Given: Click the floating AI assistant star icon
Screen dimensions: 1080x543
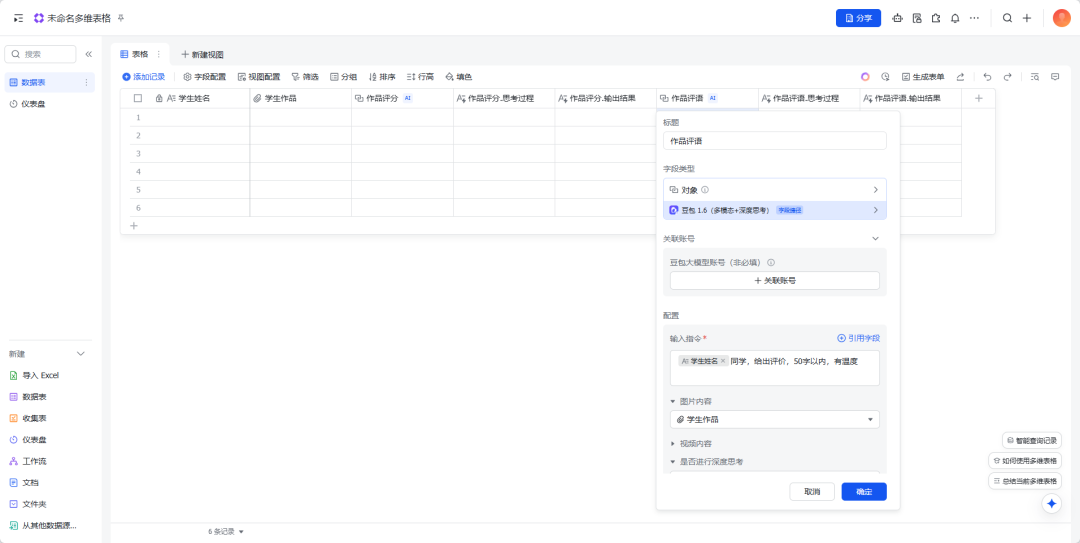Looking at the screenshot, I should (x=1051, y=504).
